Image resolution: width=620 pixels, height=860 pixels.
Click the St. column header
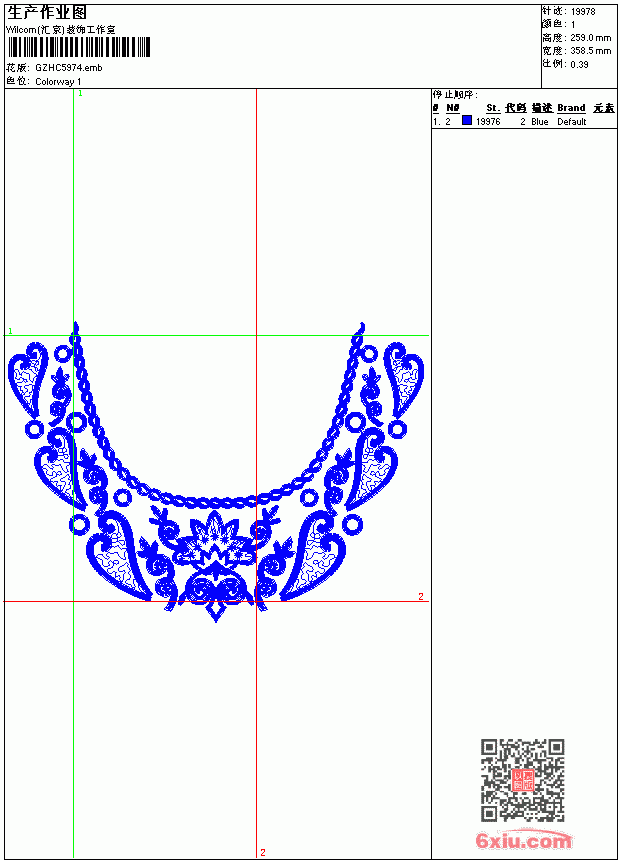click(493, 108)
